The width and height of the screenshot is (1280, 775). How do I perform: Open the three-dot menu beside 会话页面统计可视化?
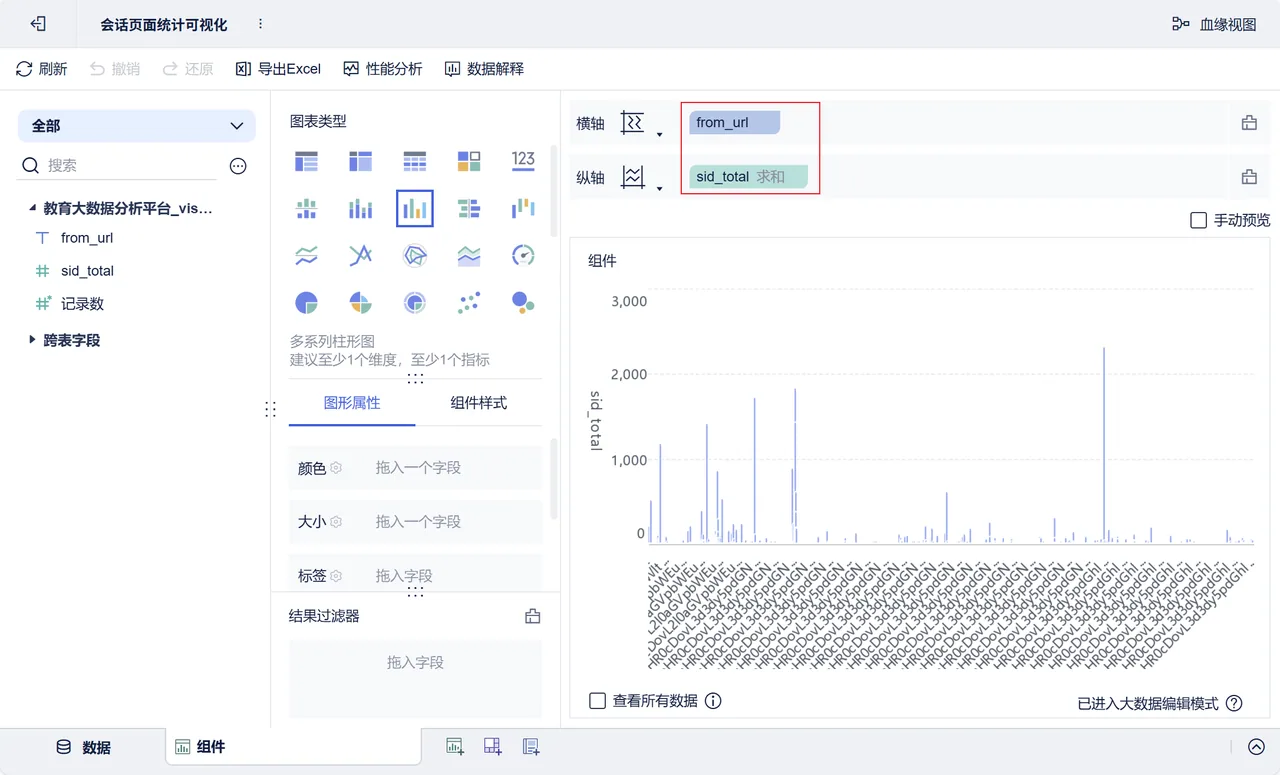(x=261, y=24)
